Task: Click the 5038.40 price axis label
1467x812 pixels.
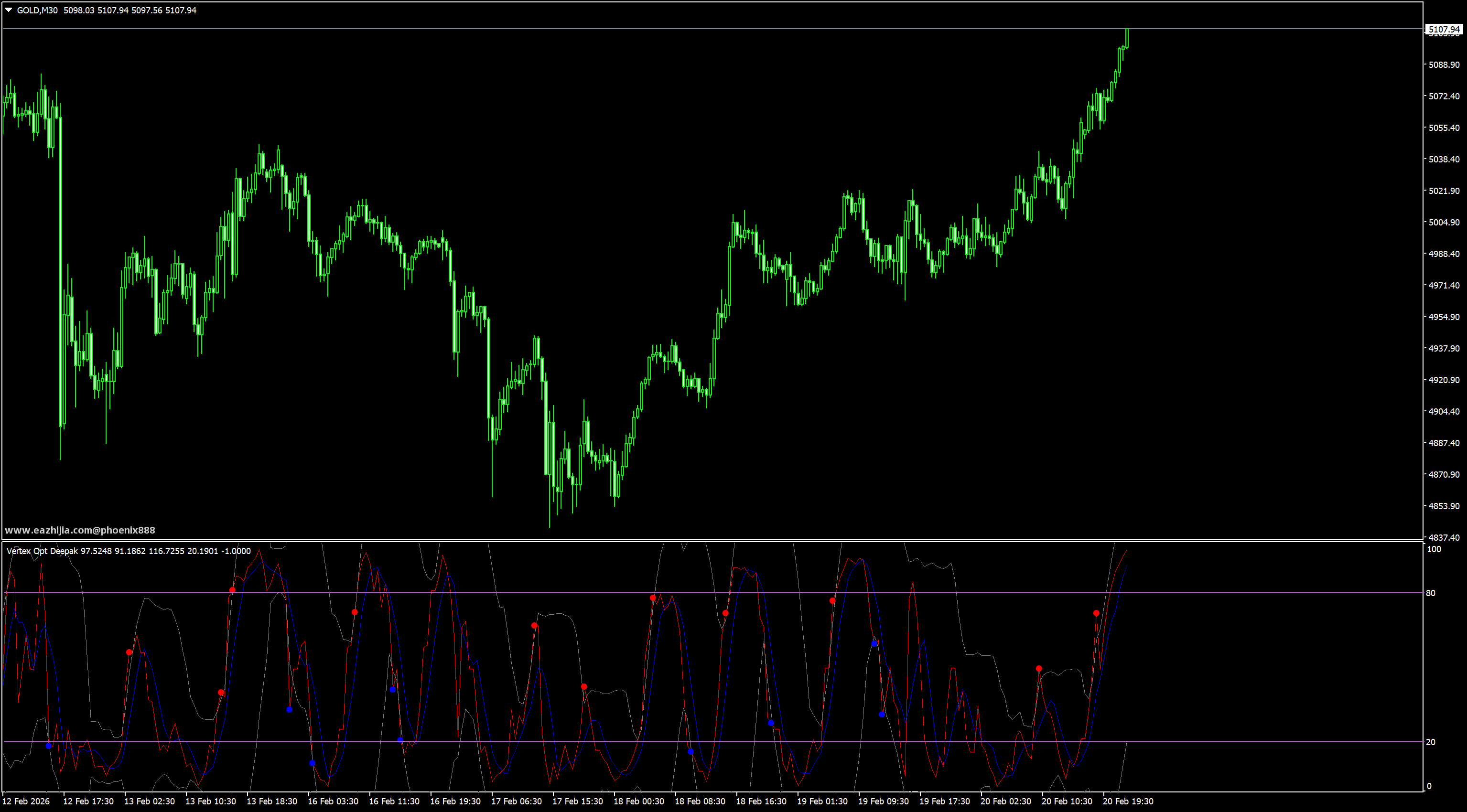Action: pos(1444,160)
